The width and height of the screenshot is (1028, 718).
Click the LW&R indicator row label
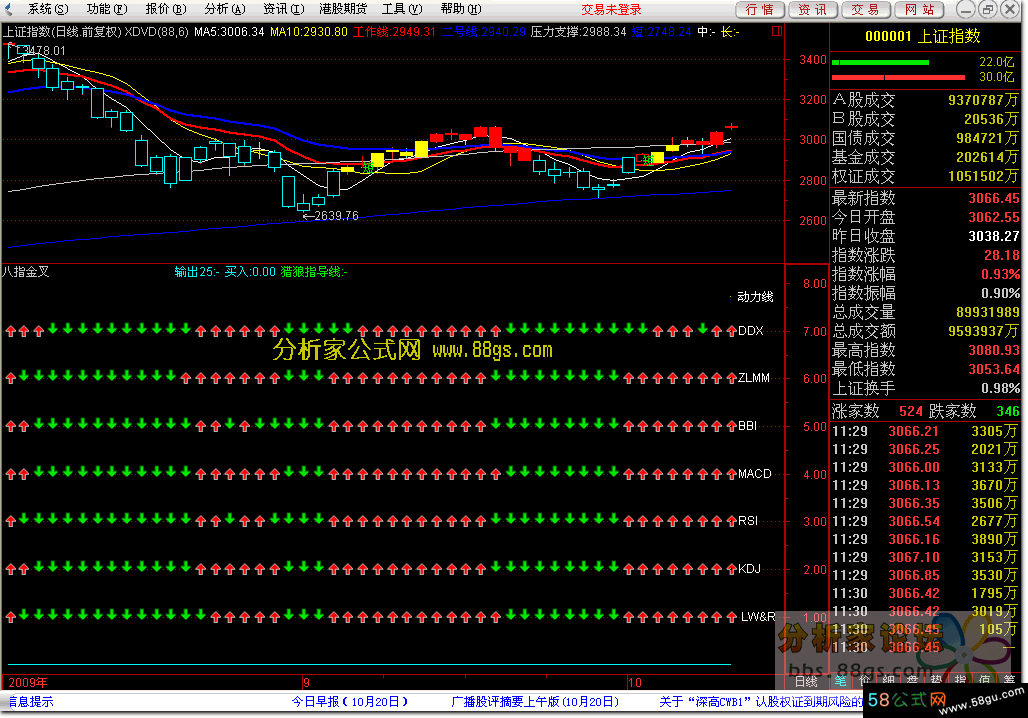tap(758, 617)
